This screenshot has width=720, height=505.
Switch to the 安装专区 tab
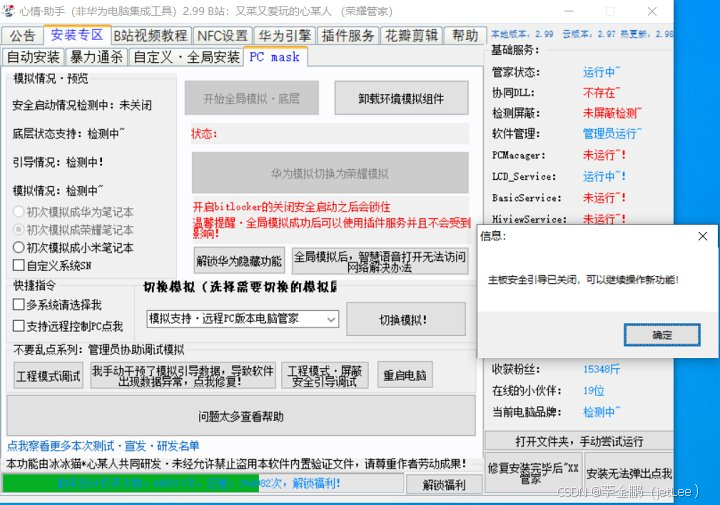coord(77,34)
